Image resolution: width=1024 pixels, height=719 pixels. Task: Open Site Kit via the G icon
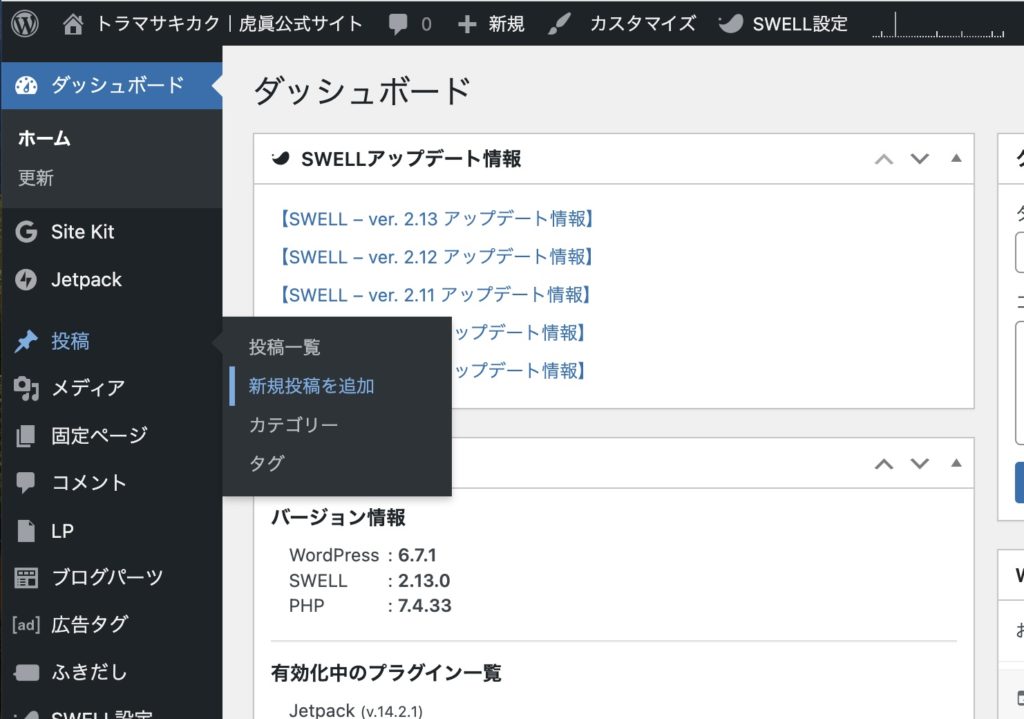coord(26,231)
